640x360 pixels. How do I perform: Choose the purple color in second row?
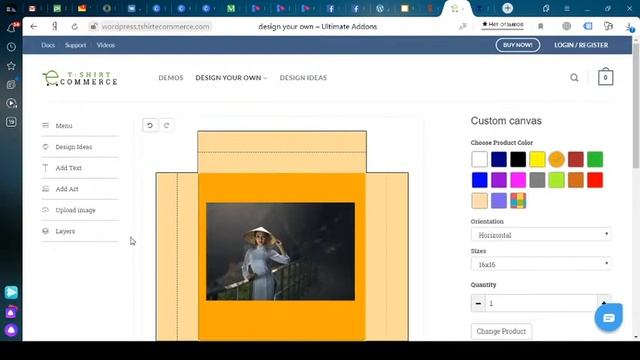click(x=499, y=180)
